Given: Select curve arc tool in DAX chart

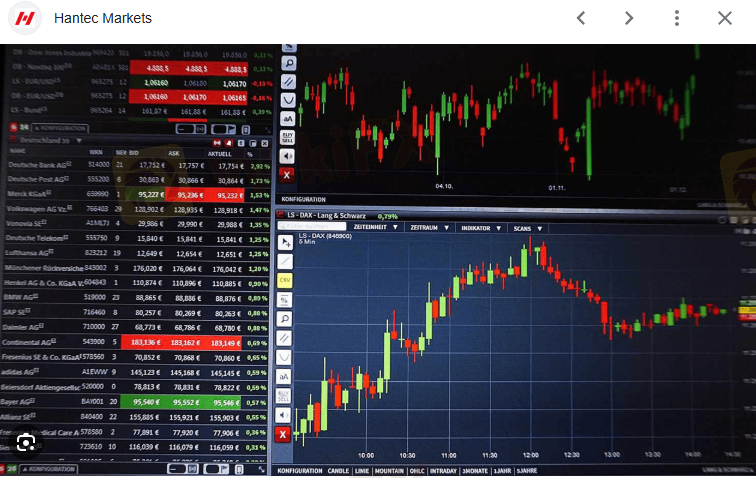Looking at the screenshot, I should coord(284,357).
